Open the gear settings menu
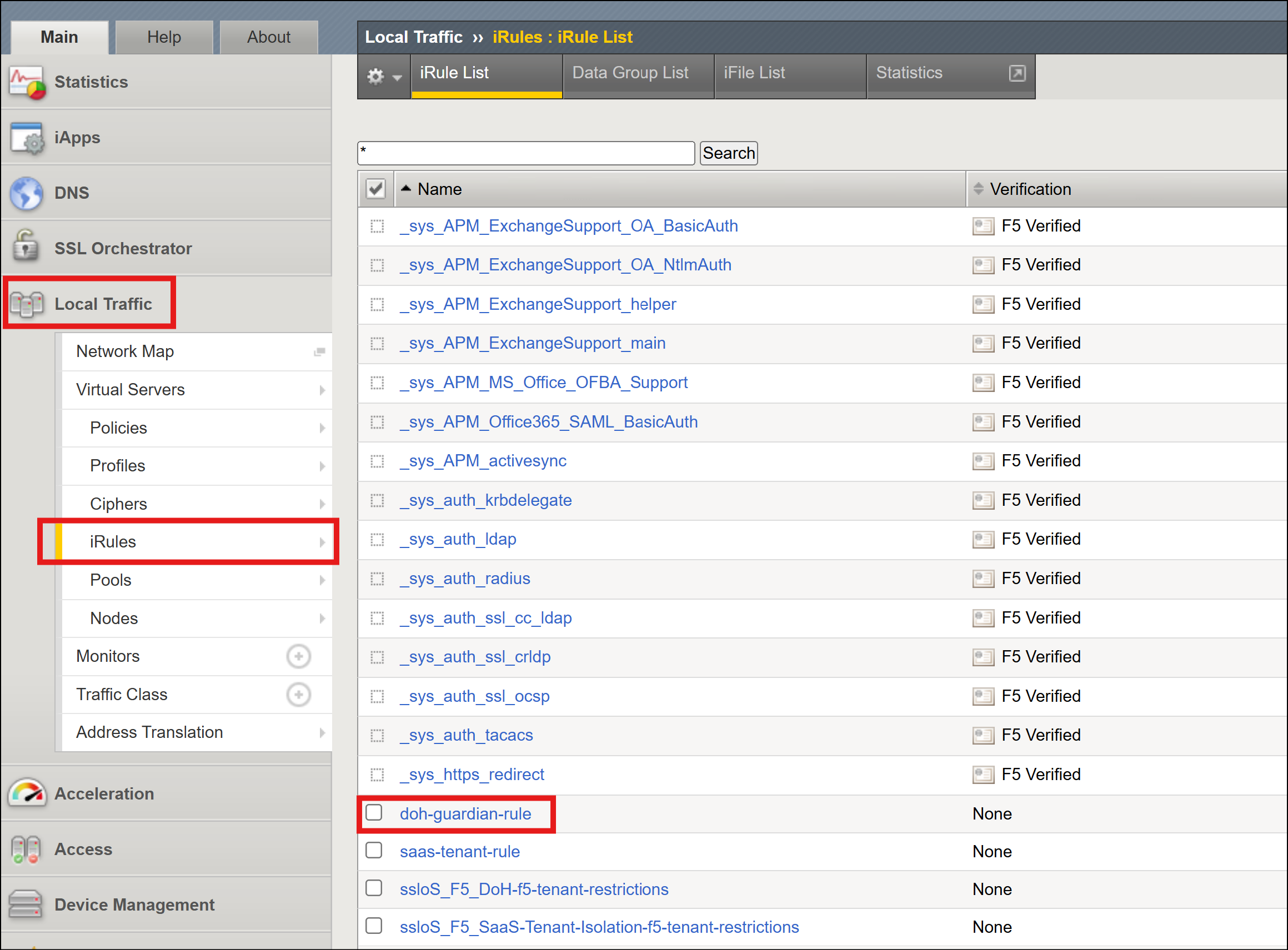The height and width of the screenshot is (950, 1288). click(384, 77)
